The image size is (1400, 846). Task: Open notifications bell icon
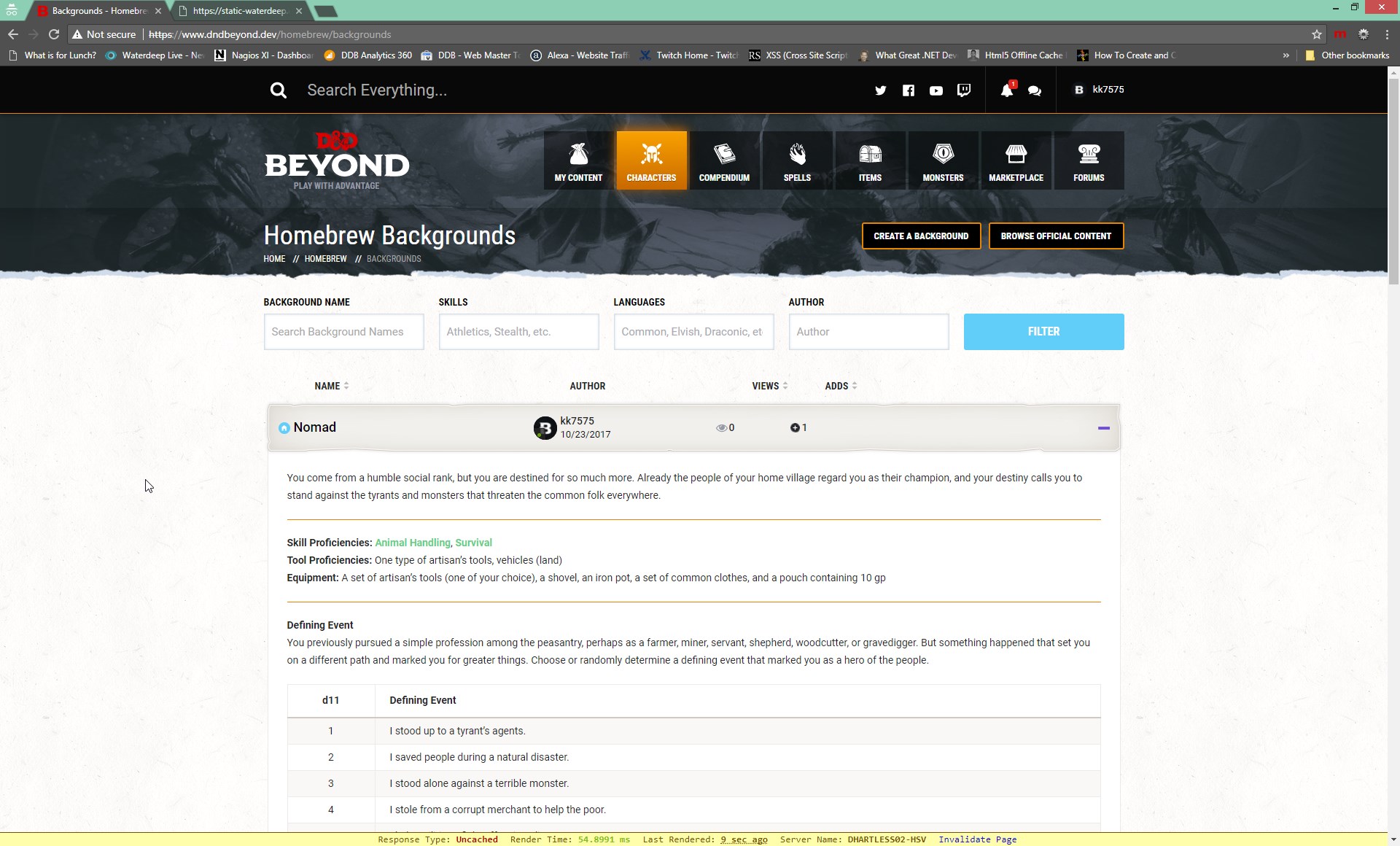1007,90
